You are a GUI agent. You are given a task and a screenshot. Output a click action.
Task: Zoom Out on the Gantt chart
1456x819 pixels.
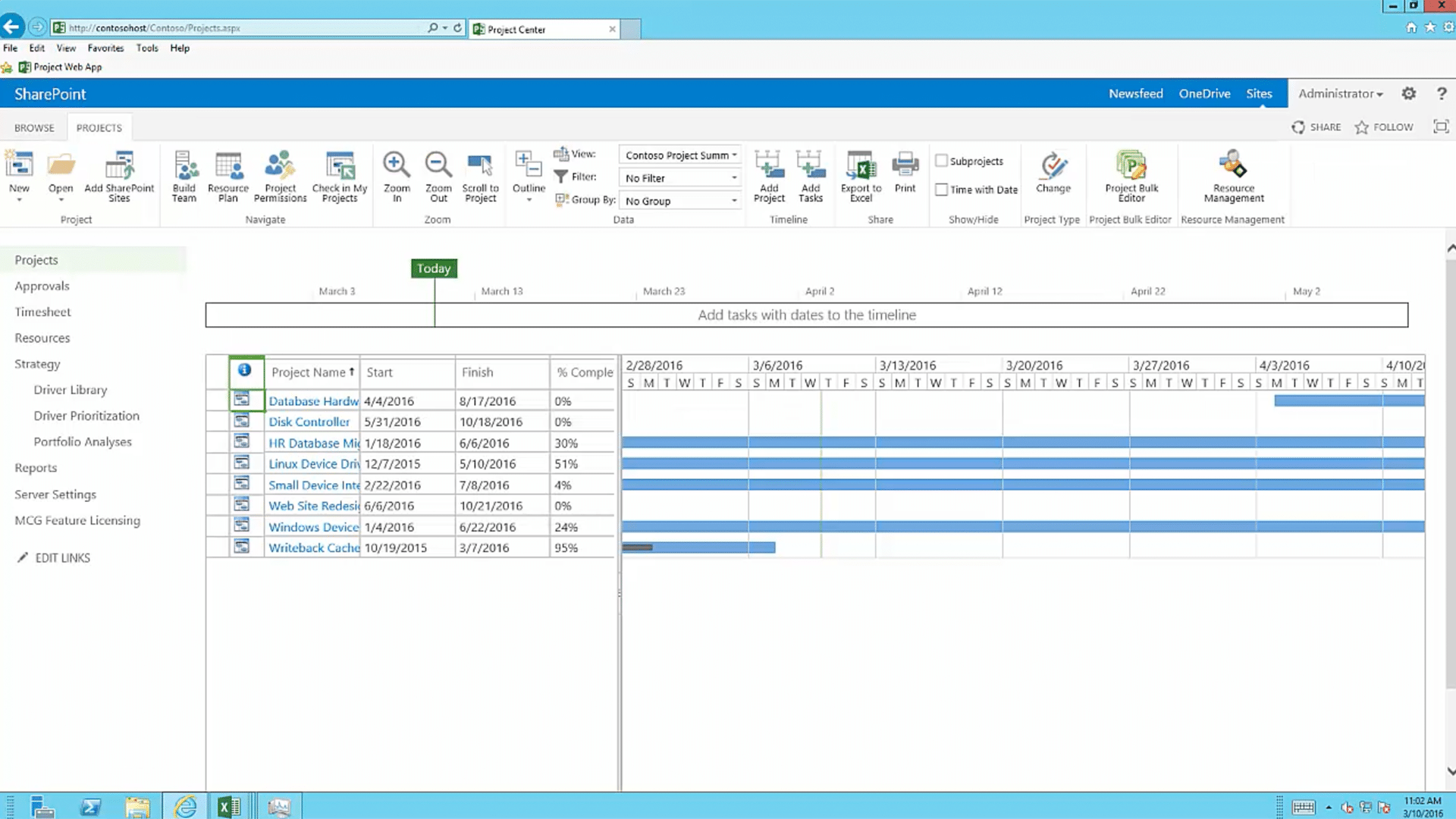438,177
